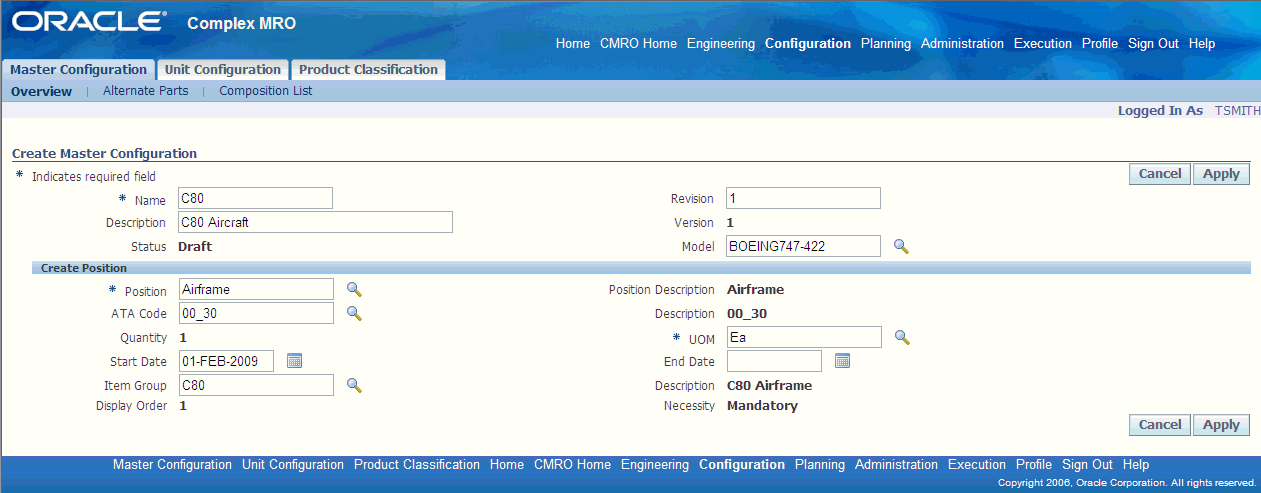Open the footer Help link

click(1136, 465)
